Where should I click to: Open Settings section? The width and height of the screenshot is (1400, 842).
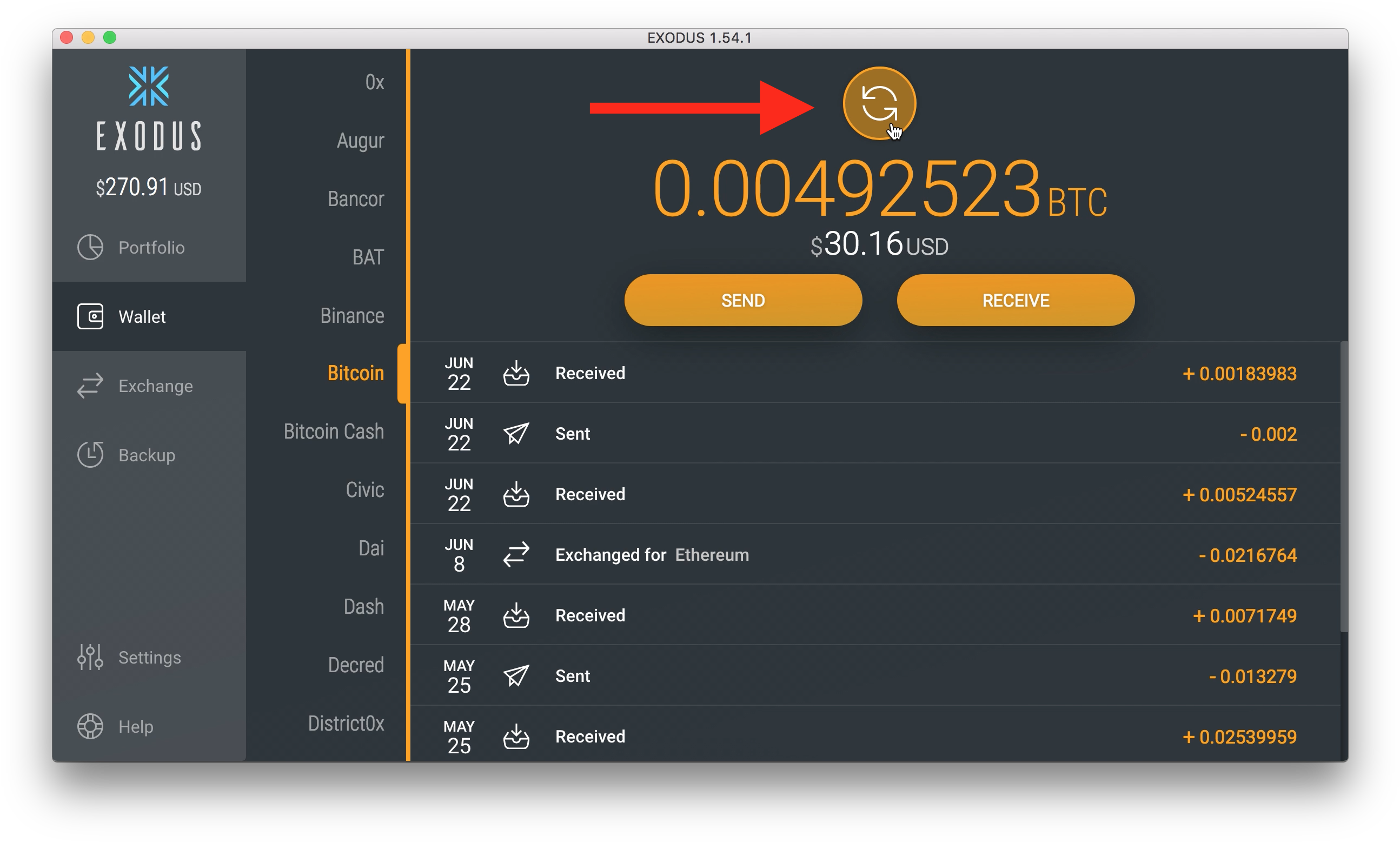(149, 657)
